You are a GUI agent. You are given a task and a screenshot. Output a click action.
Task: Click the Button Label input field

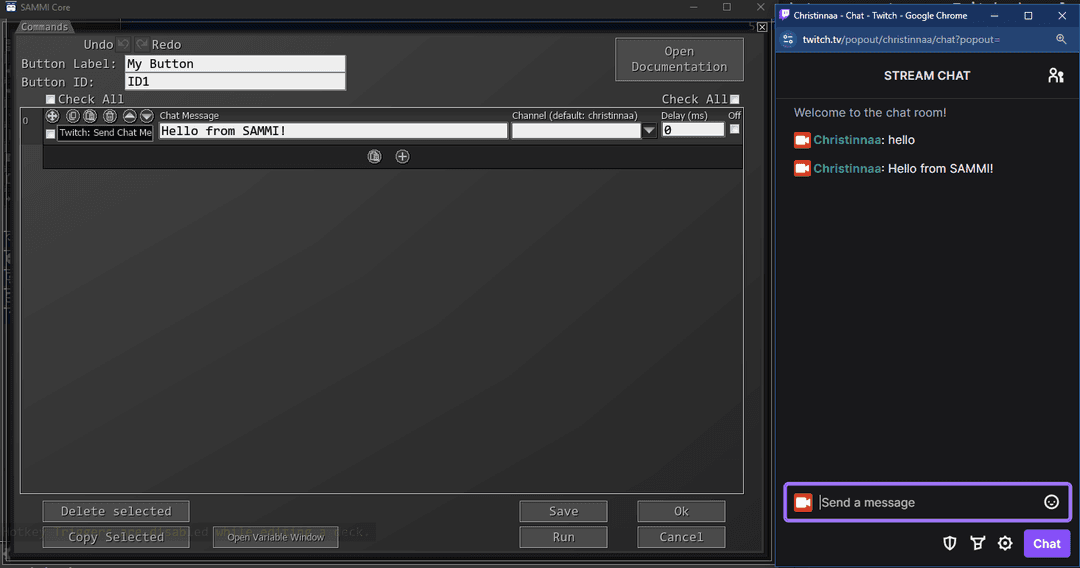[235, 64]
